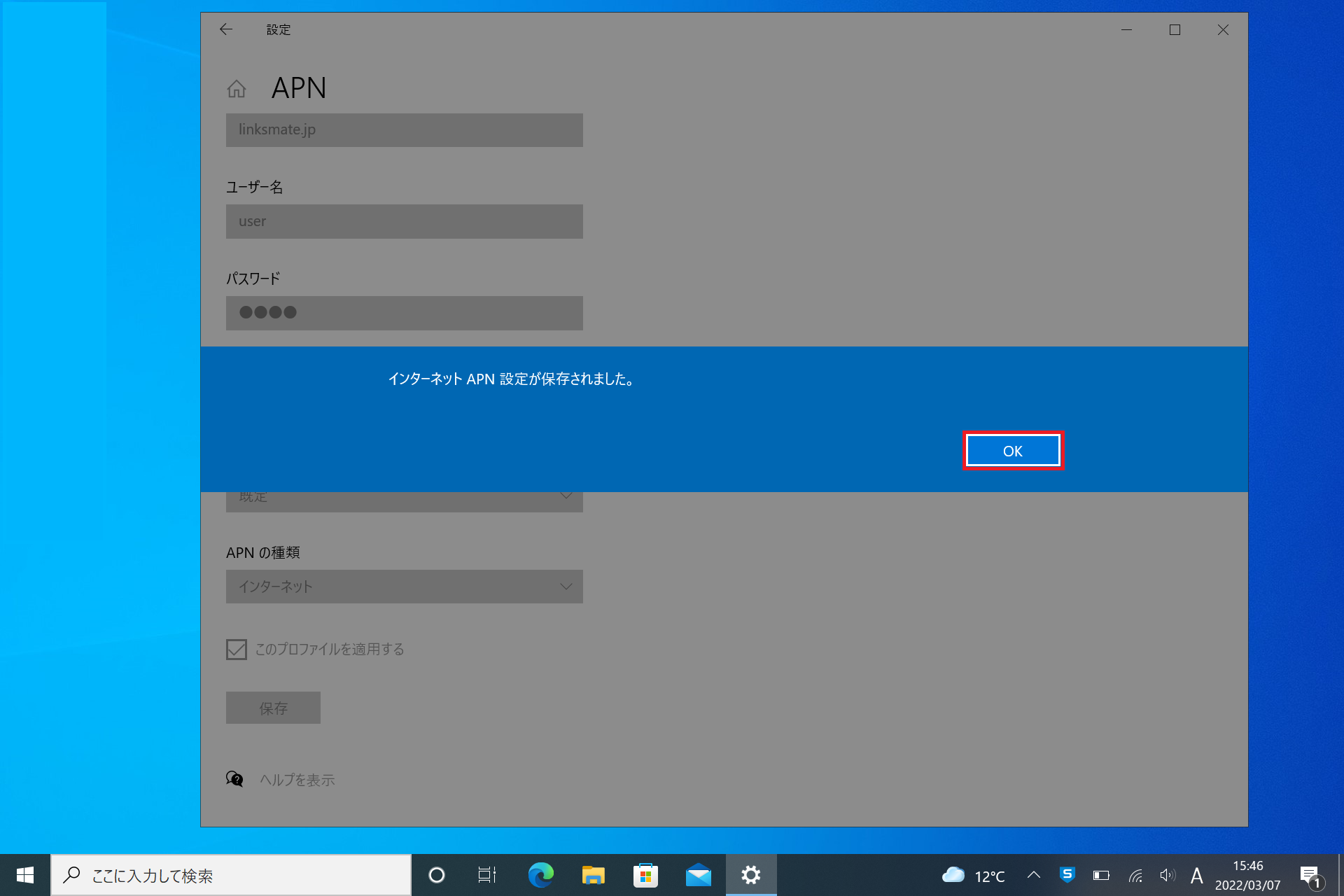The height and width of the screenshot is (896, 1344).
Task: Open the notification center icon
Action: point(1310,875)
